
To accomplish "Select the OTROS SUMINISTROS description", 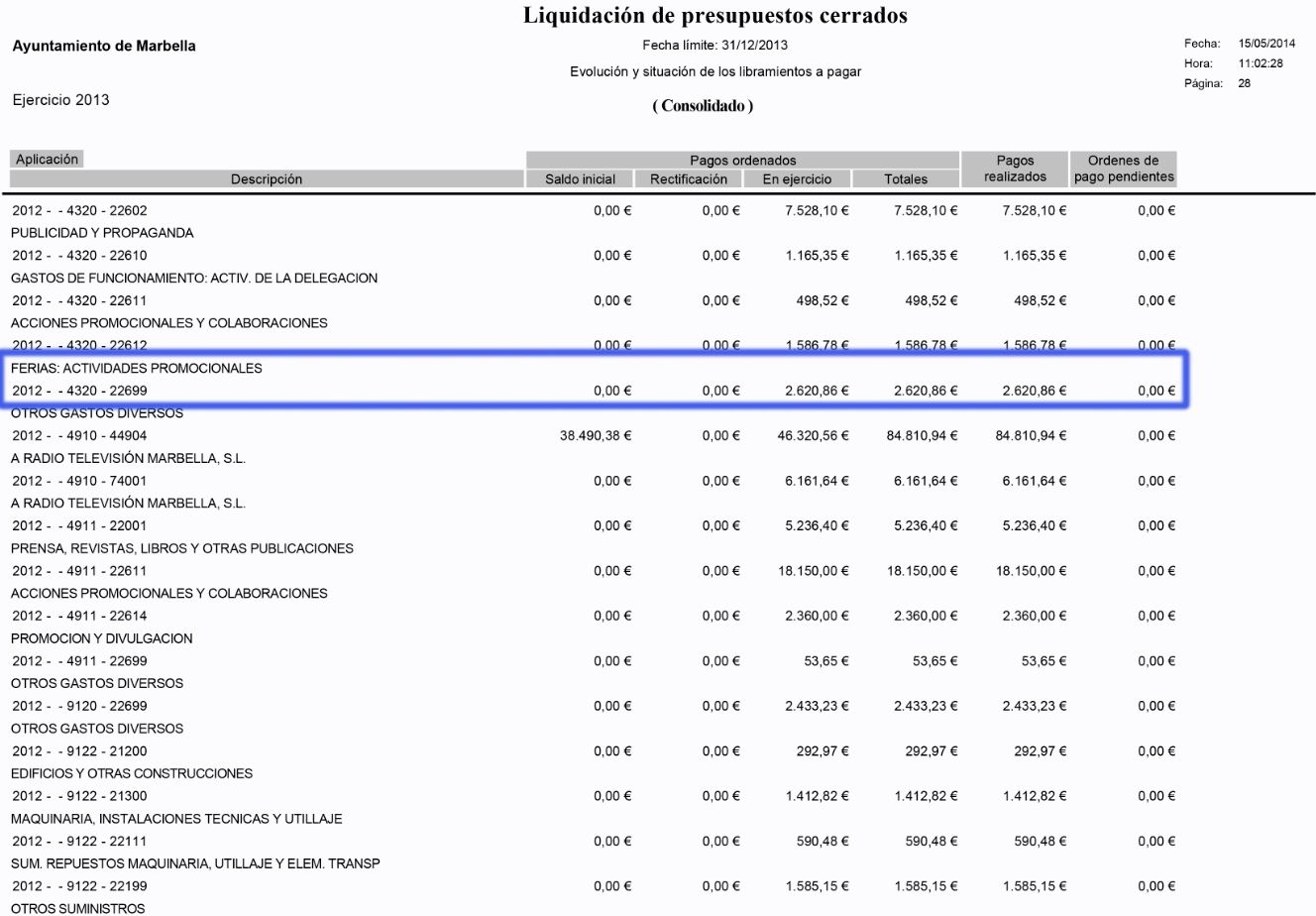I will 78,908.
